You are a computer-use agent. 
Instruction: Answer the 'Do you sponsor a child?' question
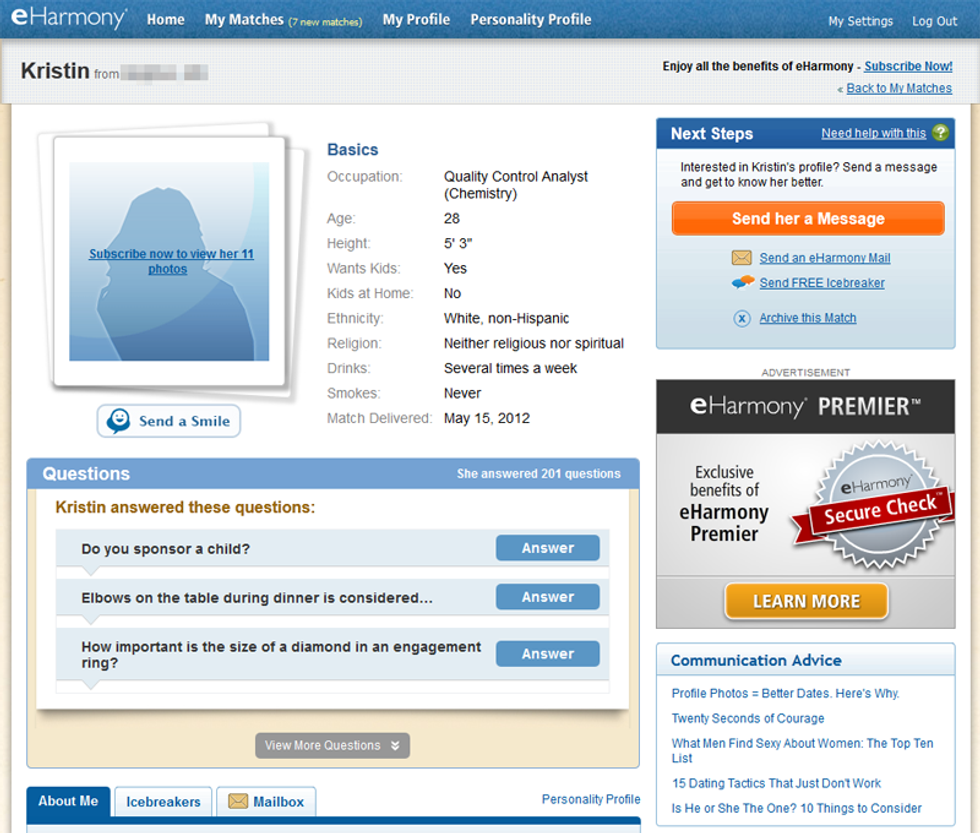click(547, 548)
